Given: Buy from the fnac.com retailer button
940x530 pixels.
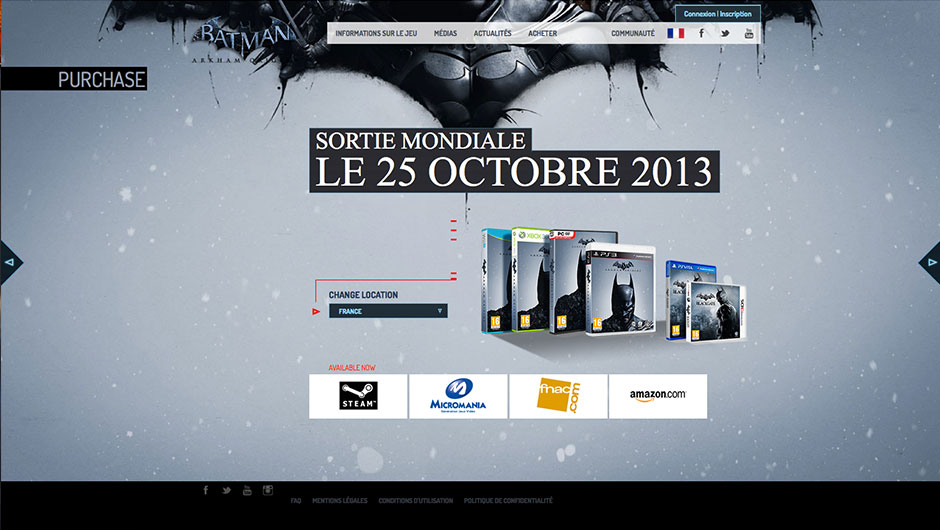Looking at the screenshot, I should pos(558,396).
